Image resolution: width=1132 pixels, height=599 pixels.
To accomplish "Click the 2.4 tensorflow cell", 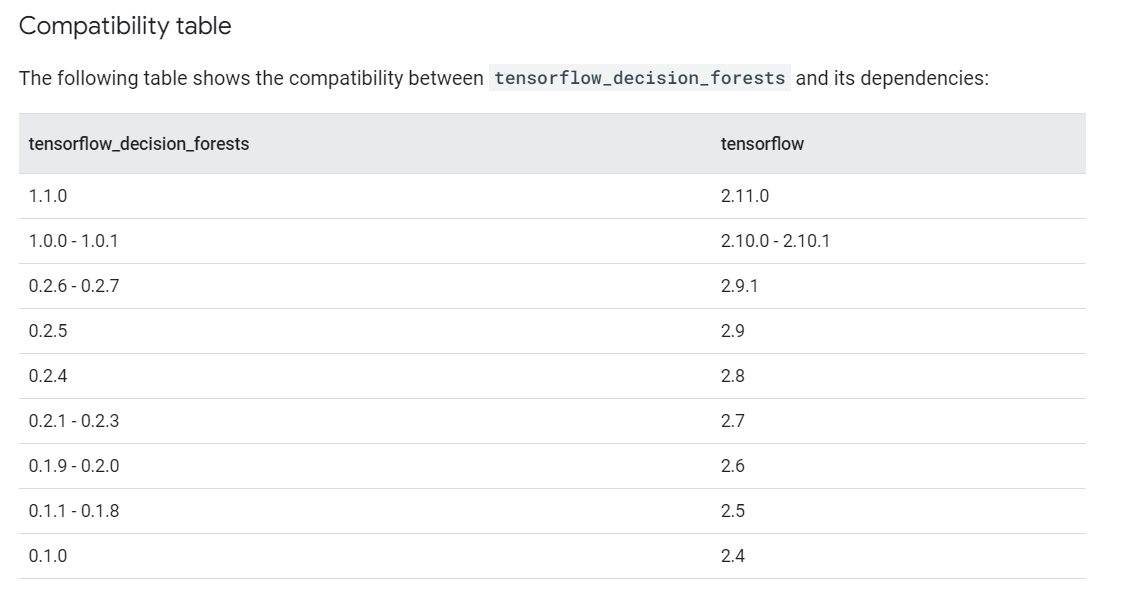I will (732, 556).
